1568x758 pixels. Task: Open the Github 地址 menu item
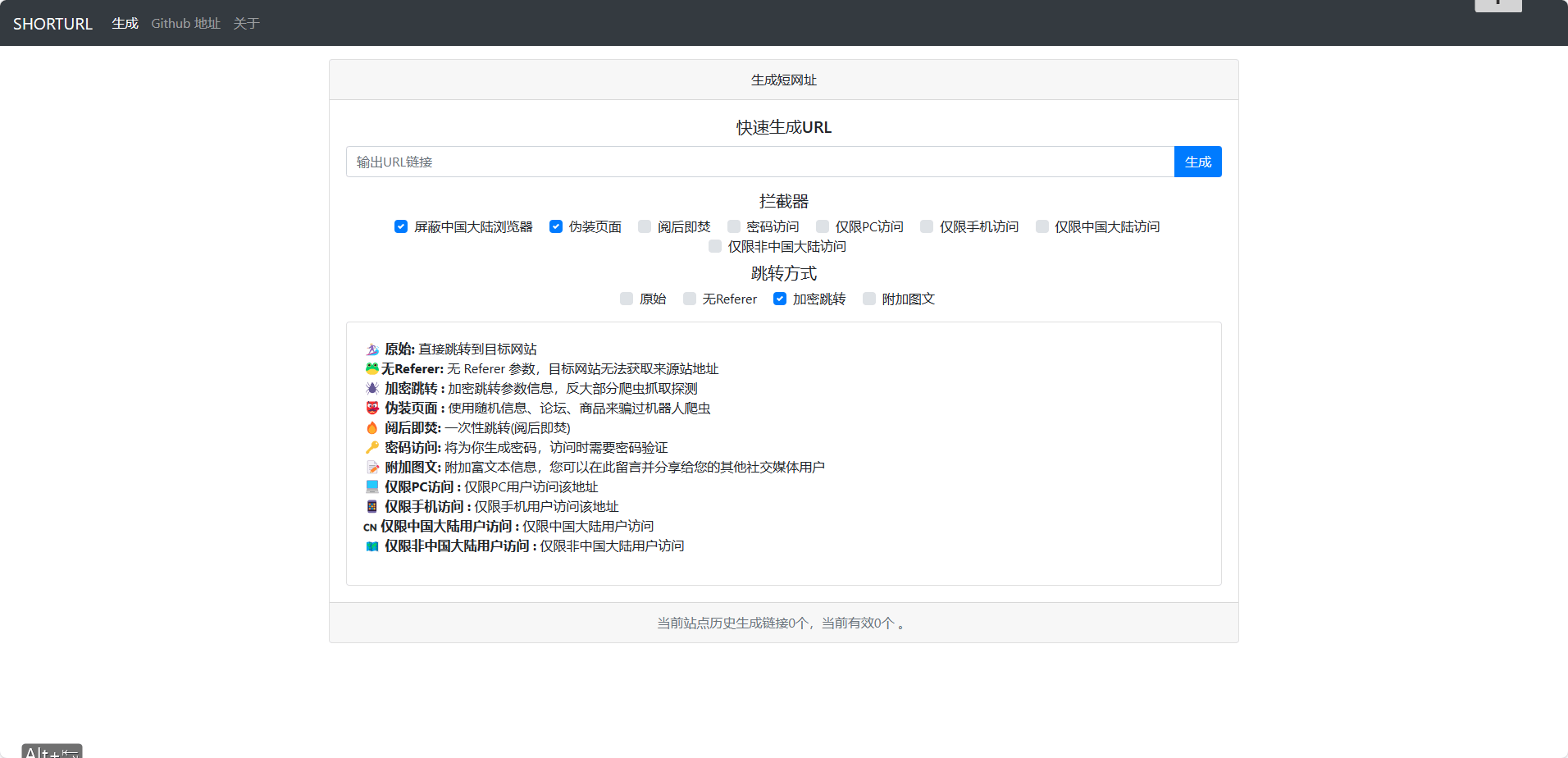(185, 23)
